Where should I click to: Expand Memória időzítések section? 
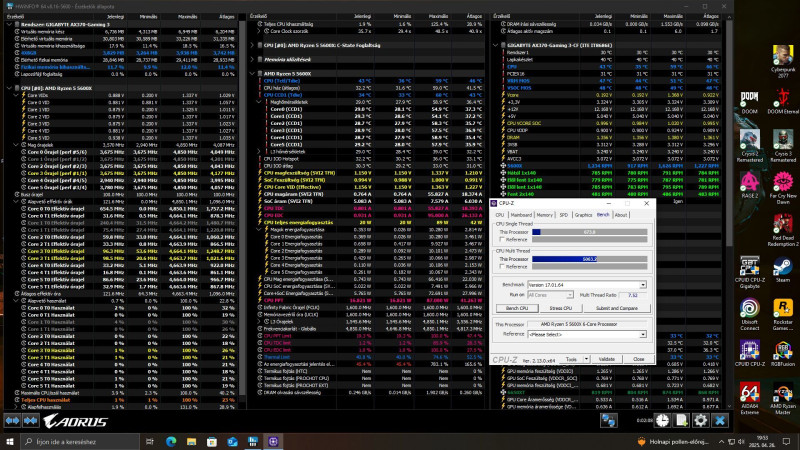click(x=253, y=59)
